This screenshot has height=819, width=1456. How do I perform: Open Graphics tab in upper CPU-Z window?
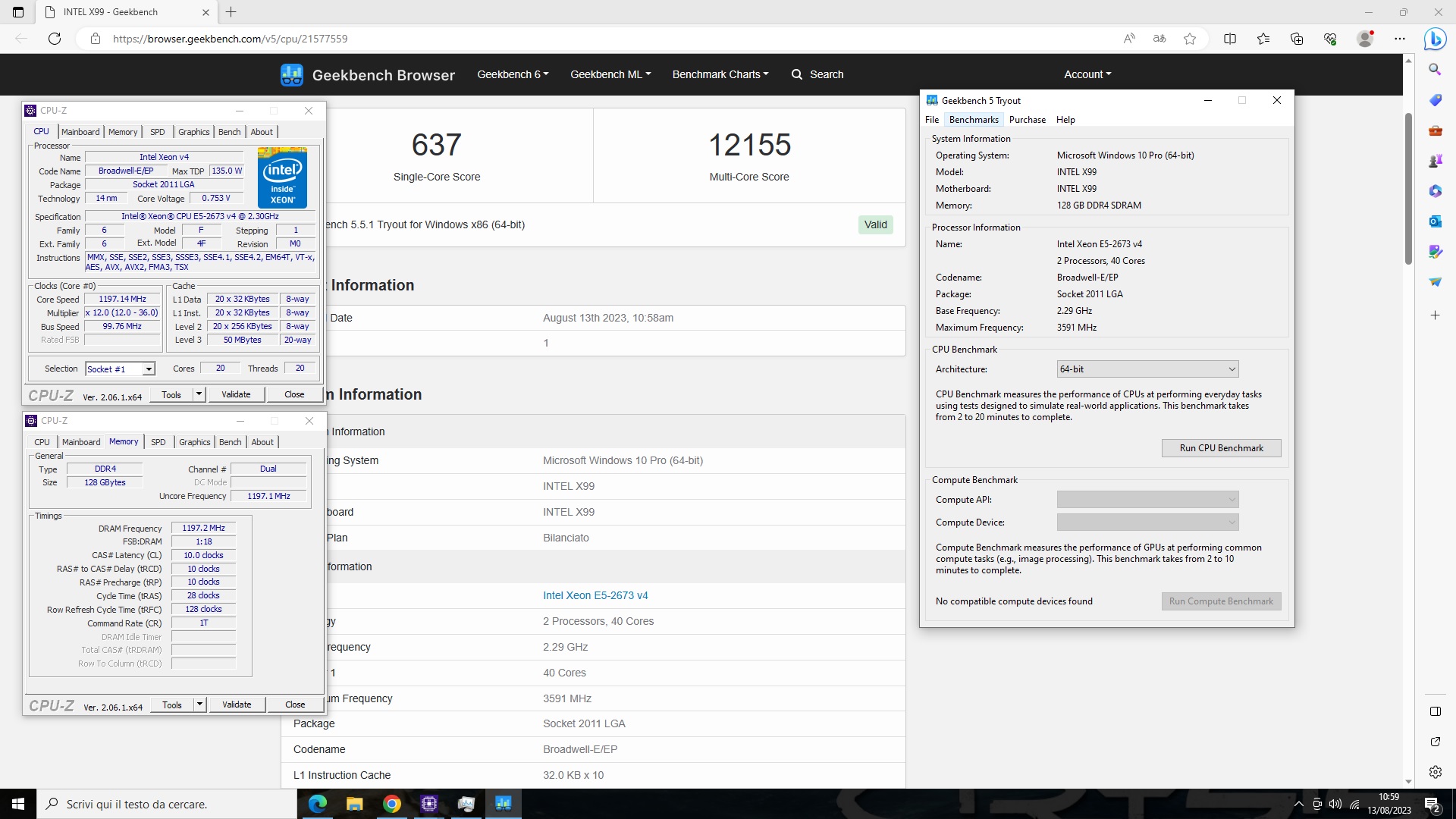(x=193, y=132)
